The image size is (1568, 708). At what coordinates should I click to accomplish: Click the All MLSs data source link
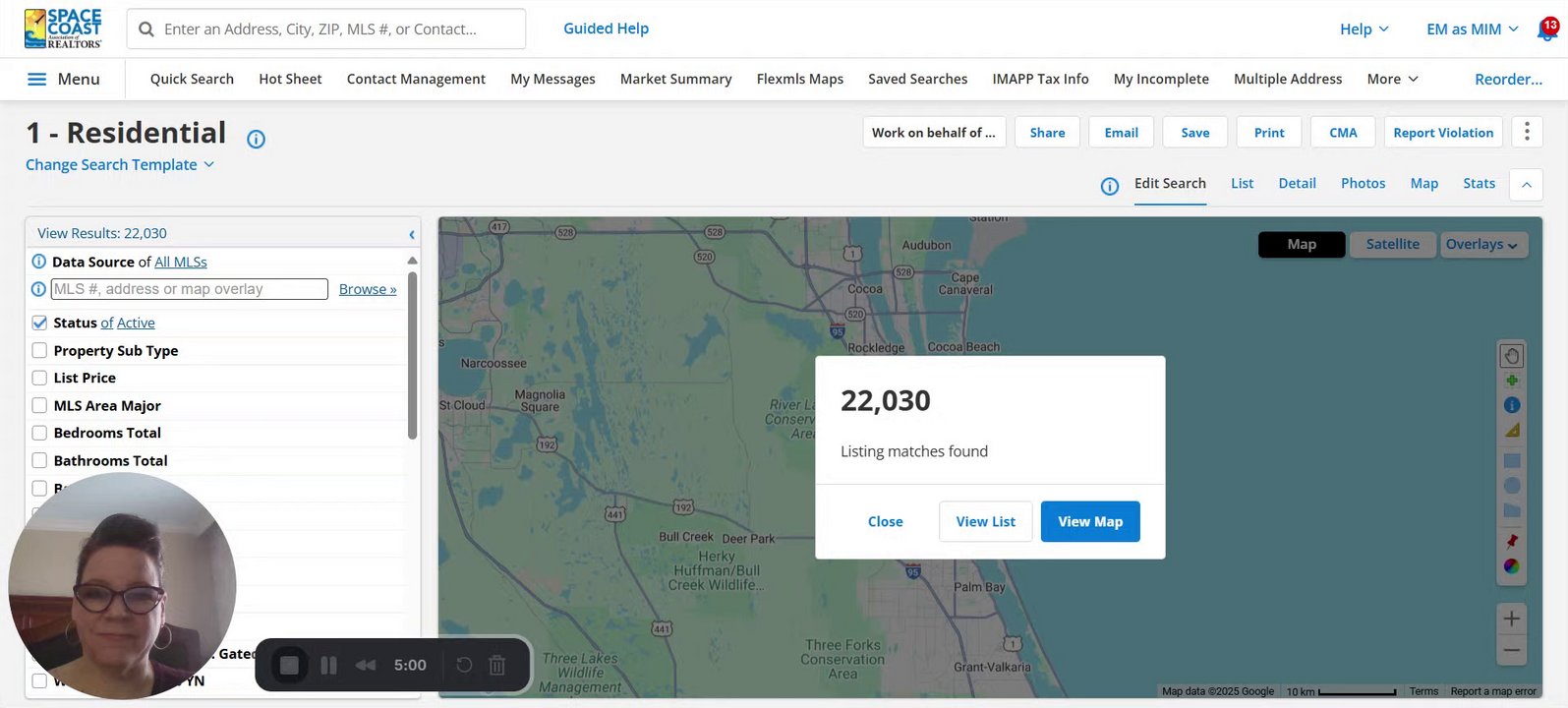[x=181, y=262]
